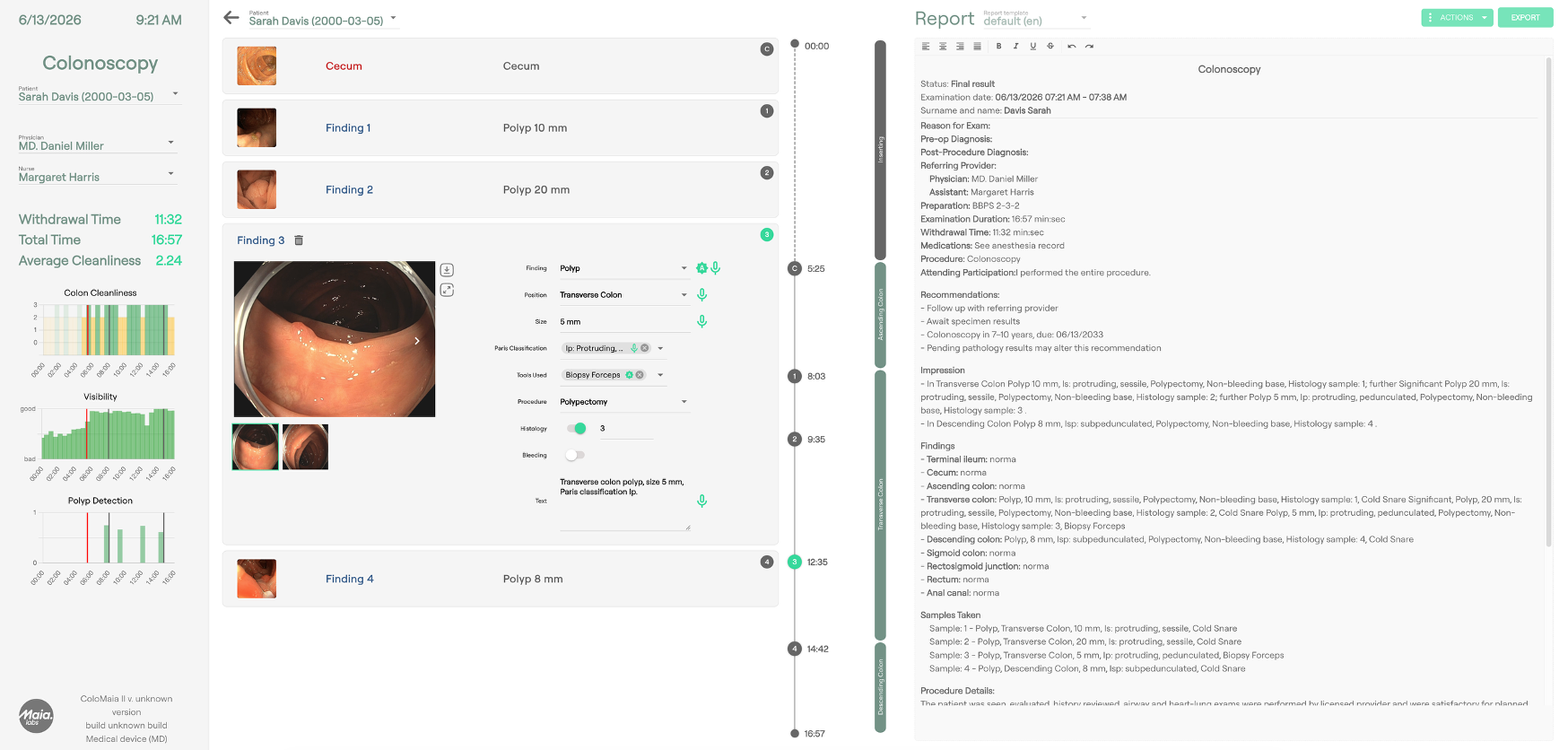Click the Cecum row thumbnail image
The width and height of the screenshot is (1568, 750).
(x=257, y=65)
